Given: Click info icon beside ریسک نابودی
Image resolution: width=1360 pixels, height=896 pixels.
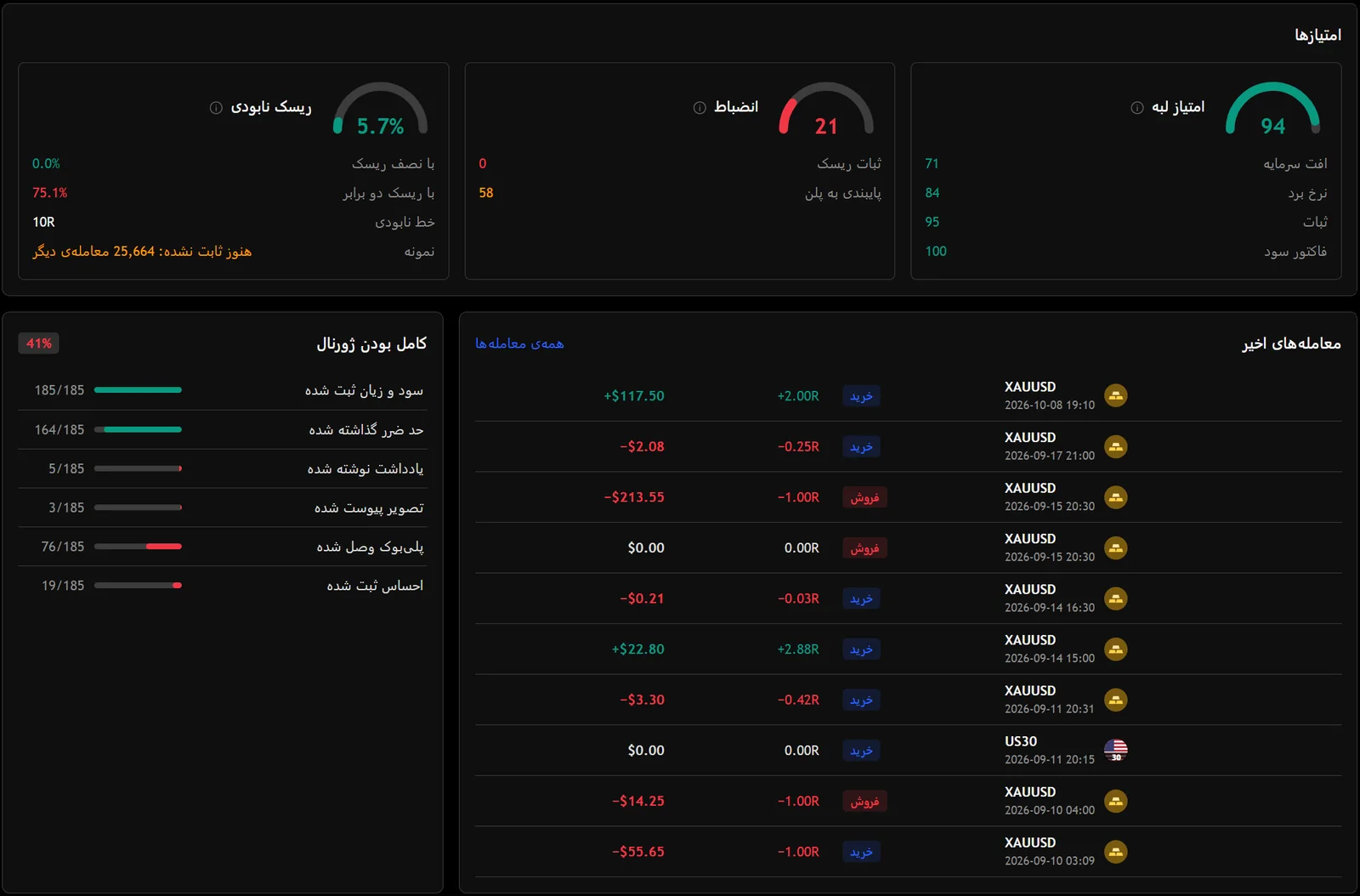Looking at the screenshot, I should (216, 107).
